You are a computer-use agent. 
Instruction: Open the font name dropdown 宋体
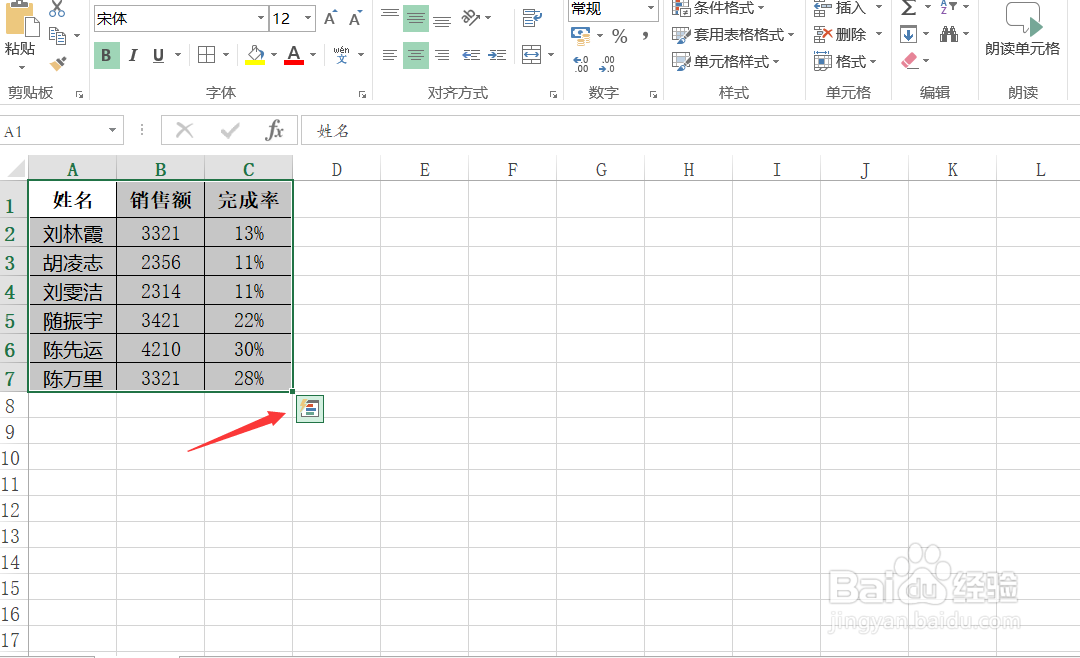click(261, 19)
